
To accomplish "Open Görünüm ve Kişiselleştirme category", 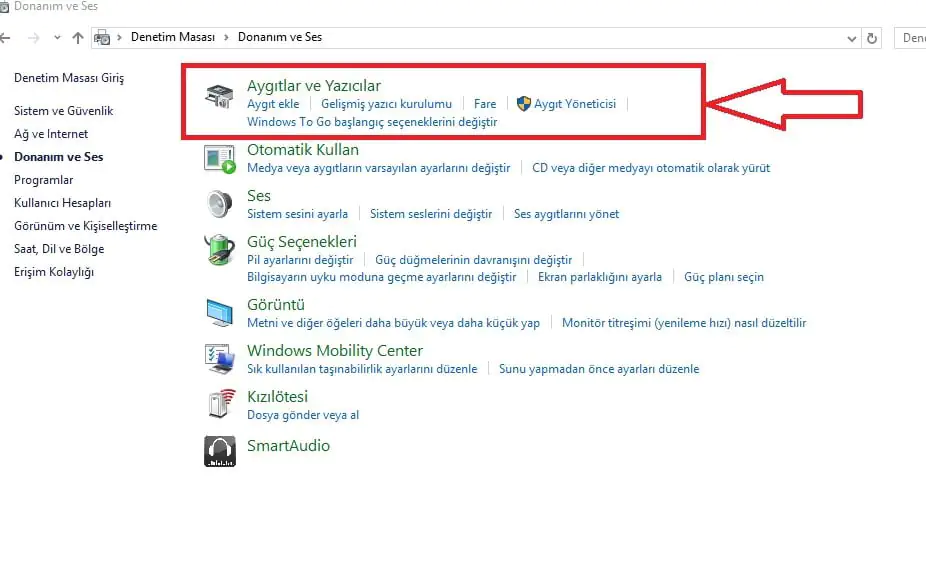I will 86,226.
